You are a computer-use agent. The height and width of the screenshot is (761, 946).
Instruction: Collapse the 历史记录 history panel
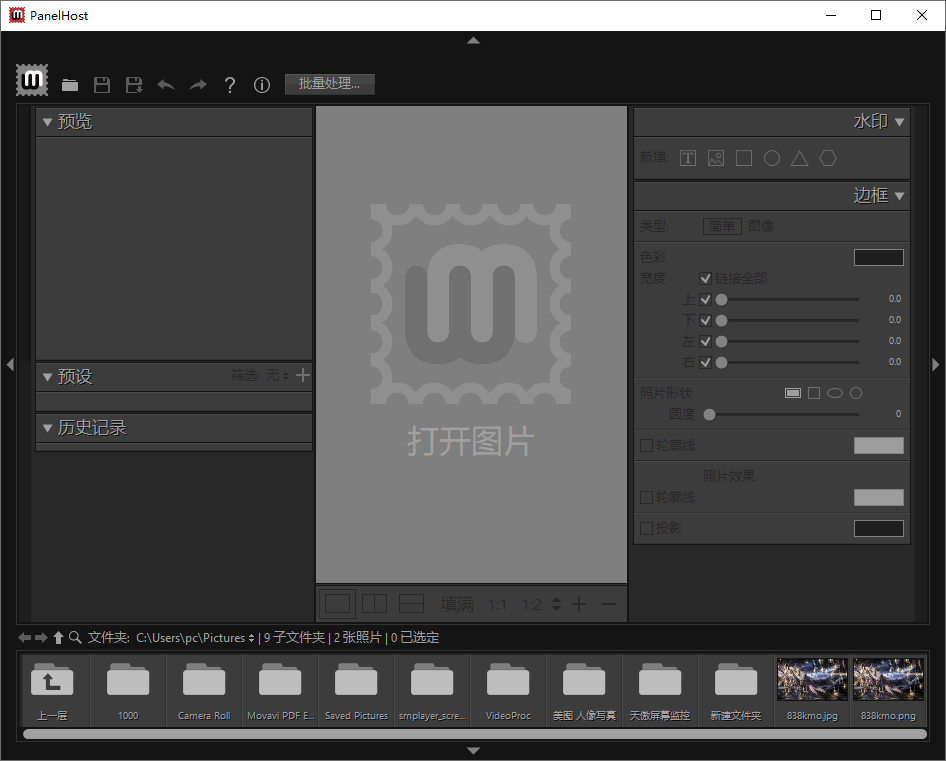pos(48,428)
